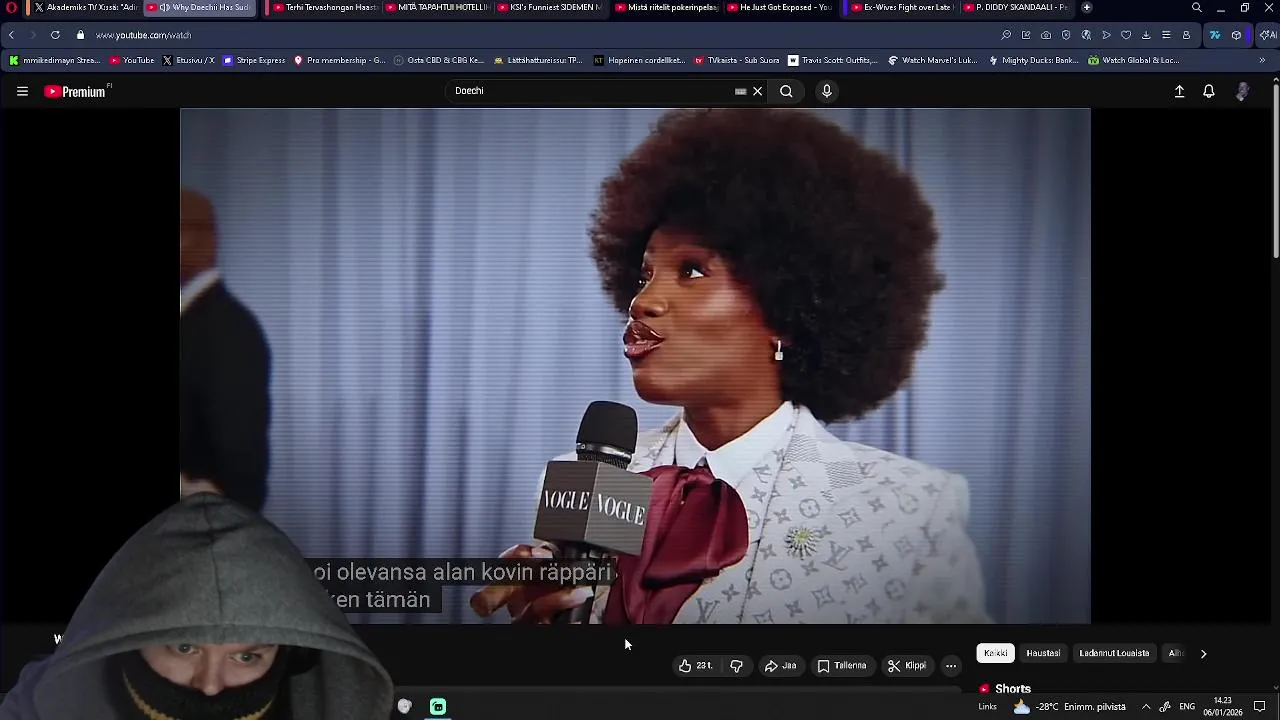Viewport: 1280px width, 720px height.
Task: Open the extensions cube icon
Action: coord(1236,35)
